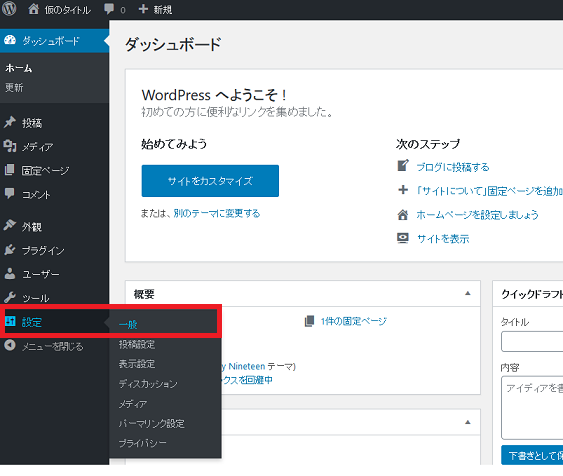
Task: Click the house icon beside ホームページを設定
Action: pos(403,215)
